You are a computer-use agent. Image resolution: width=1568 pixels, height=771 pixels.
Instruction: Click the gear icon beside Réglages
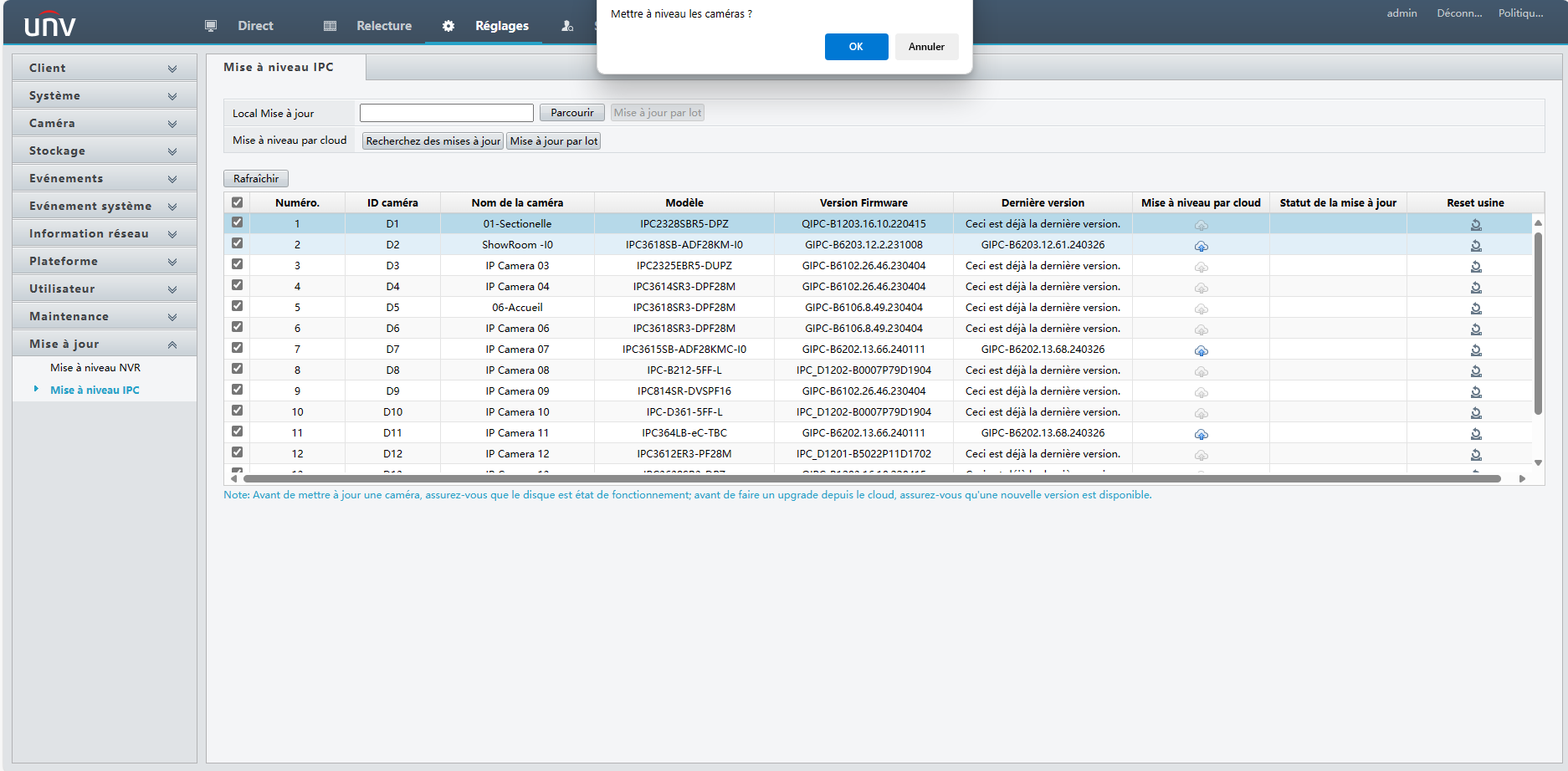[448, 26]
